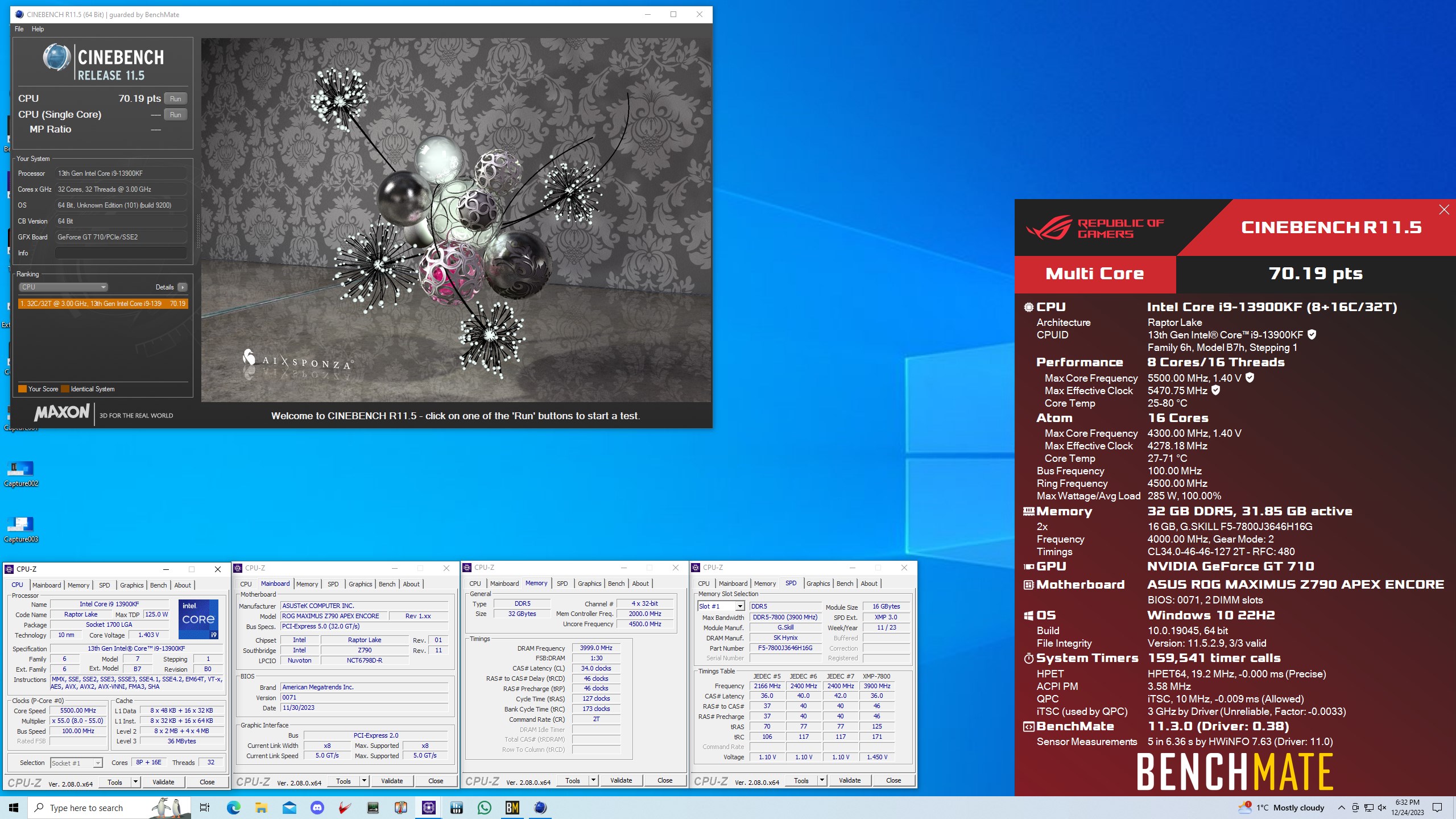Click the Info input field in Cinebench
This screenshot has width=1456, height=819.
pos(121,253)
